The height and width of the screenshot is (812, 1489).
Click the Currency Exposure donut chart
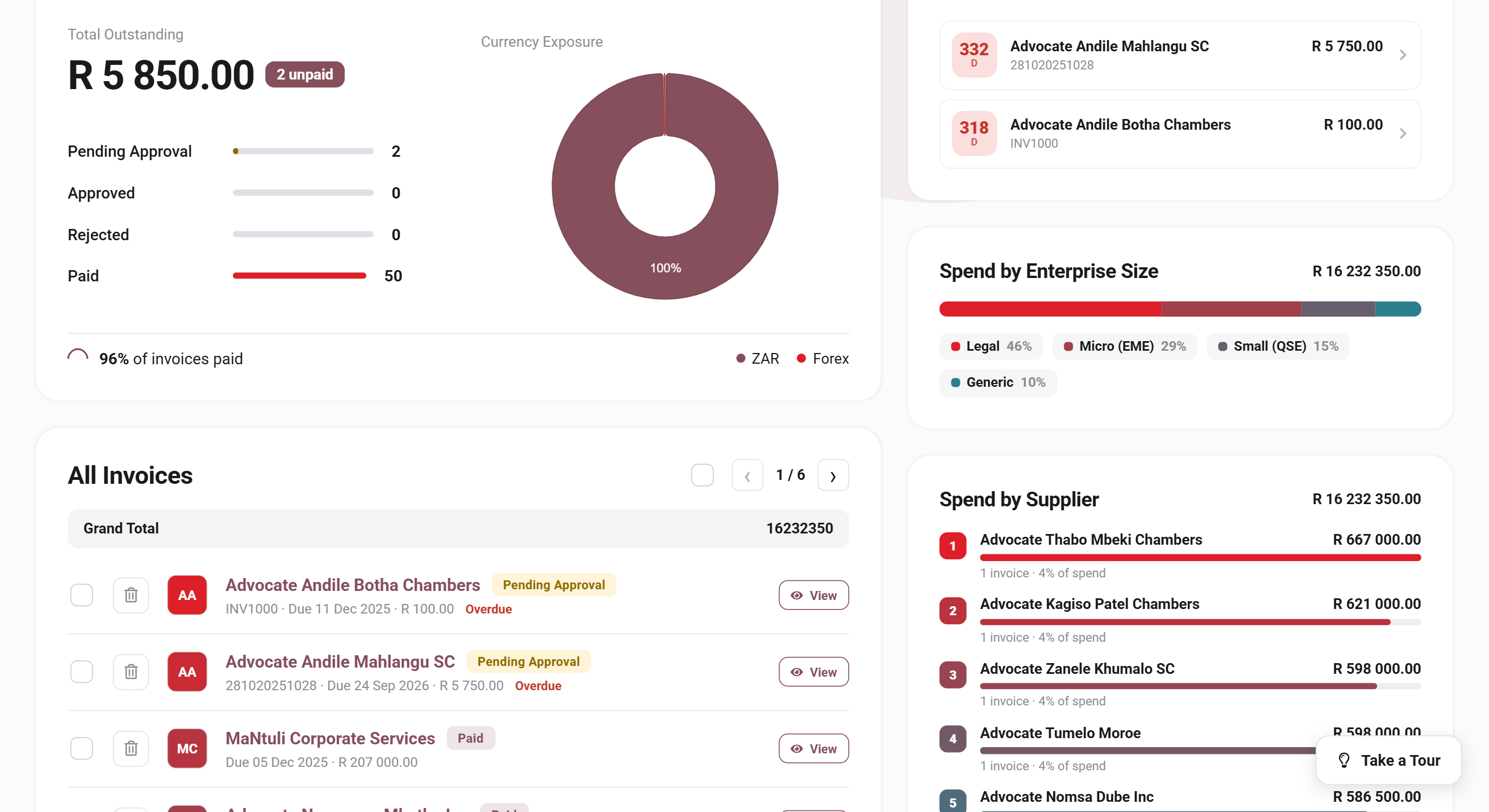coord(665,186)
